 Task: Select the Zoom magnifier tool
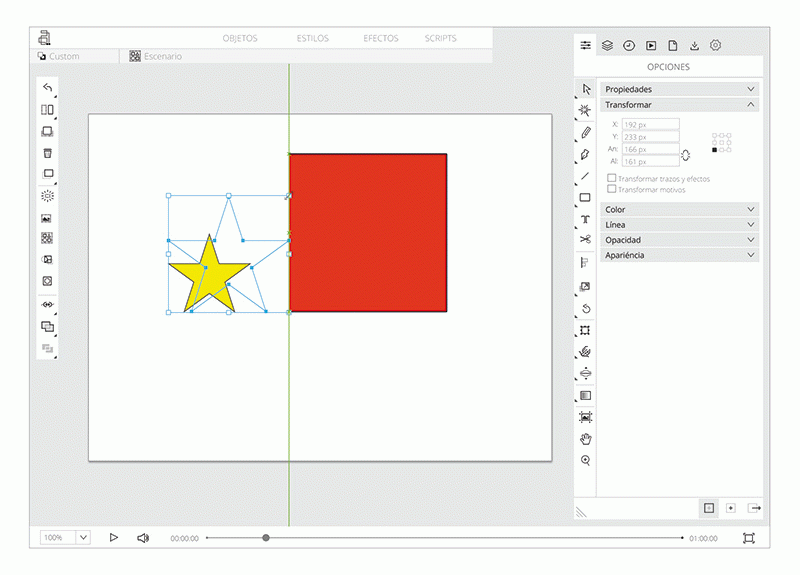coord(586,460)
